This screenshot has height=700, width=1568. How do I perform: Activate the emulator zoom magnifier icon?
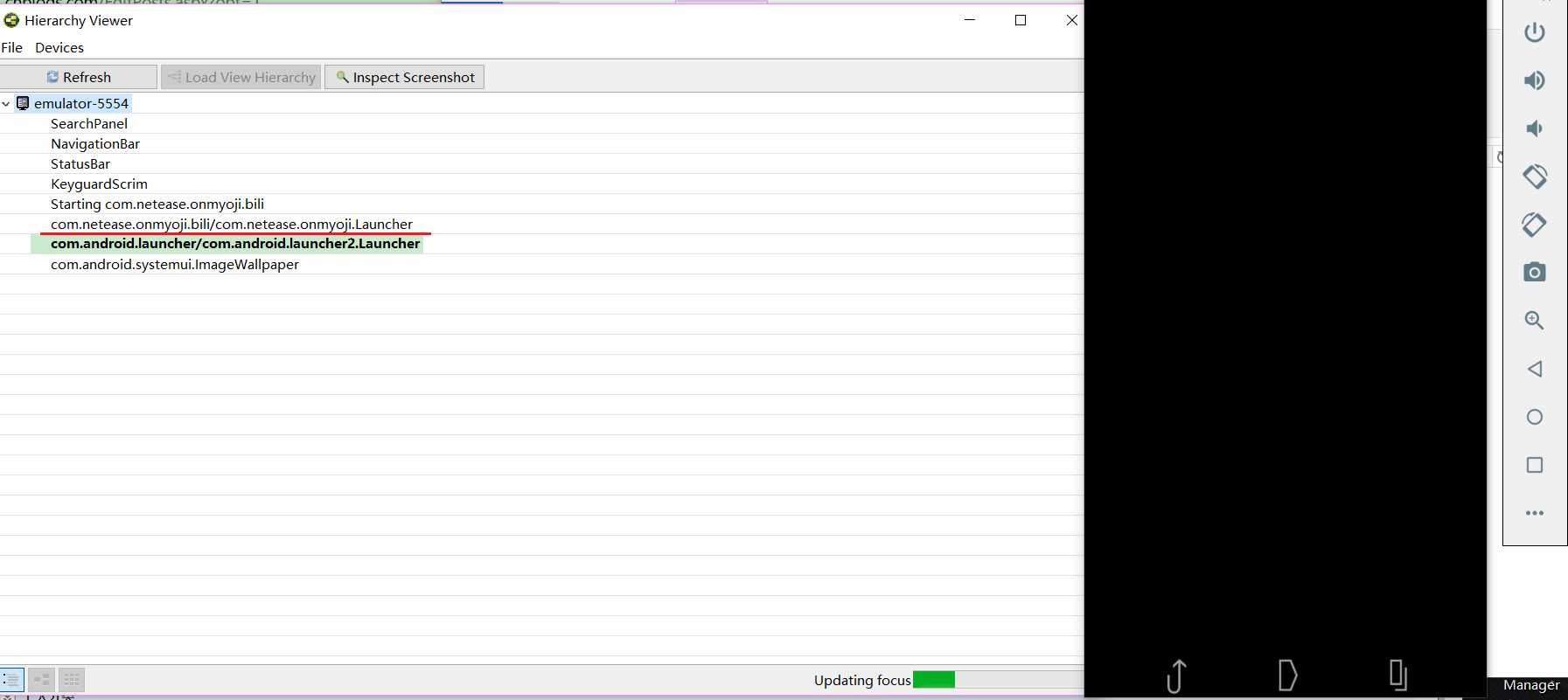pos(1535,321)
